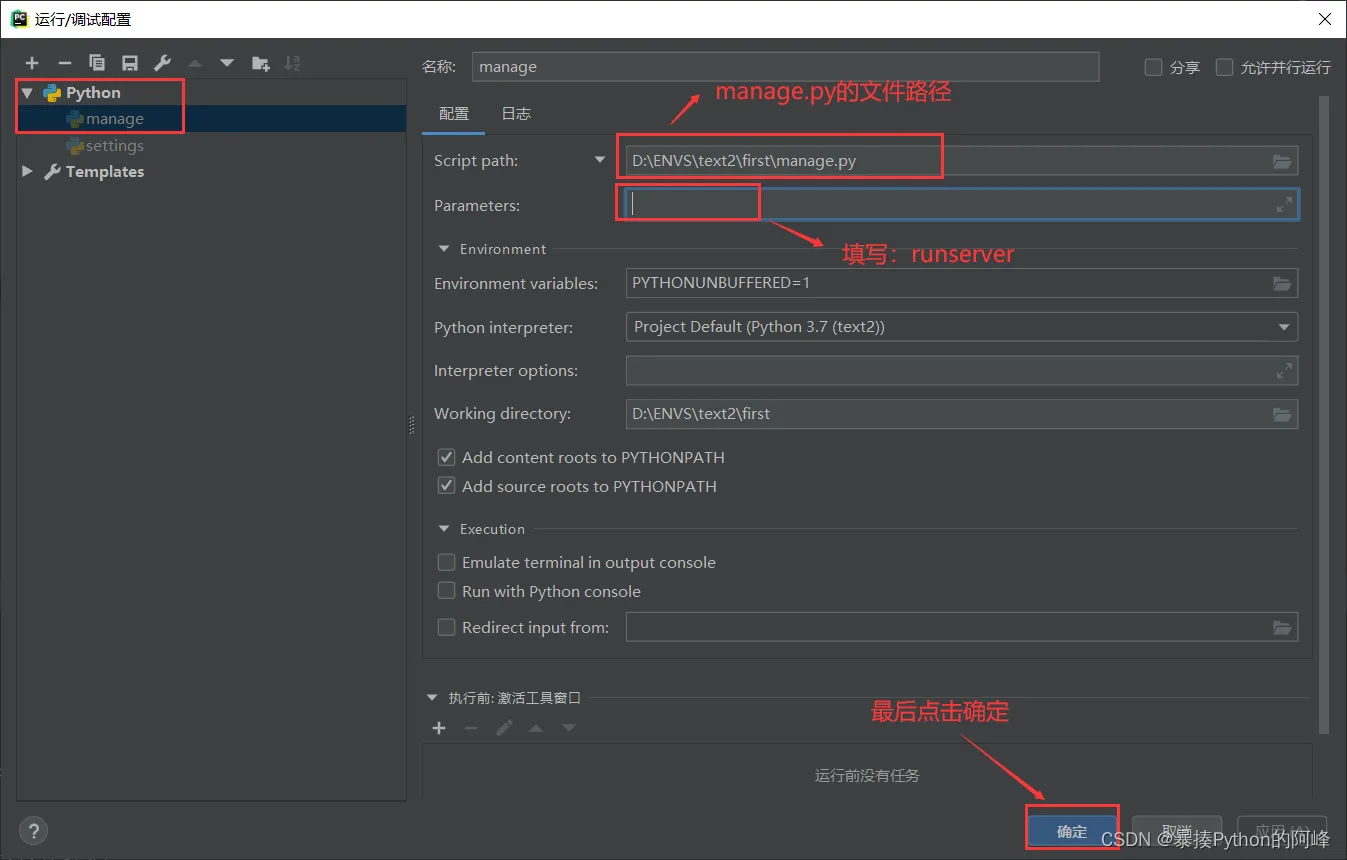Save the configuration with the disk icon
This screenshot has height=860, width=1347.
click(130, 63)
